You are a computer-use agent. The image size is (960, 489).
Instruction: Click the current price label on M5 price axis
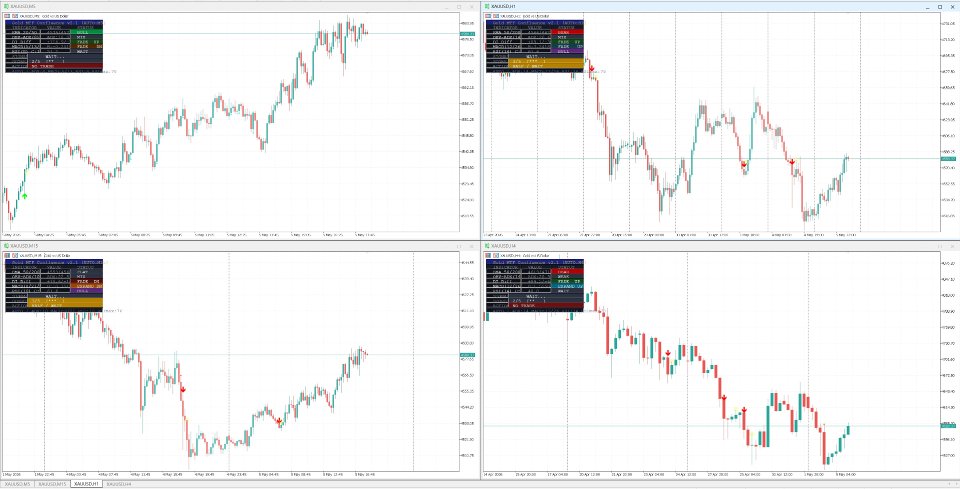point(467,33)
